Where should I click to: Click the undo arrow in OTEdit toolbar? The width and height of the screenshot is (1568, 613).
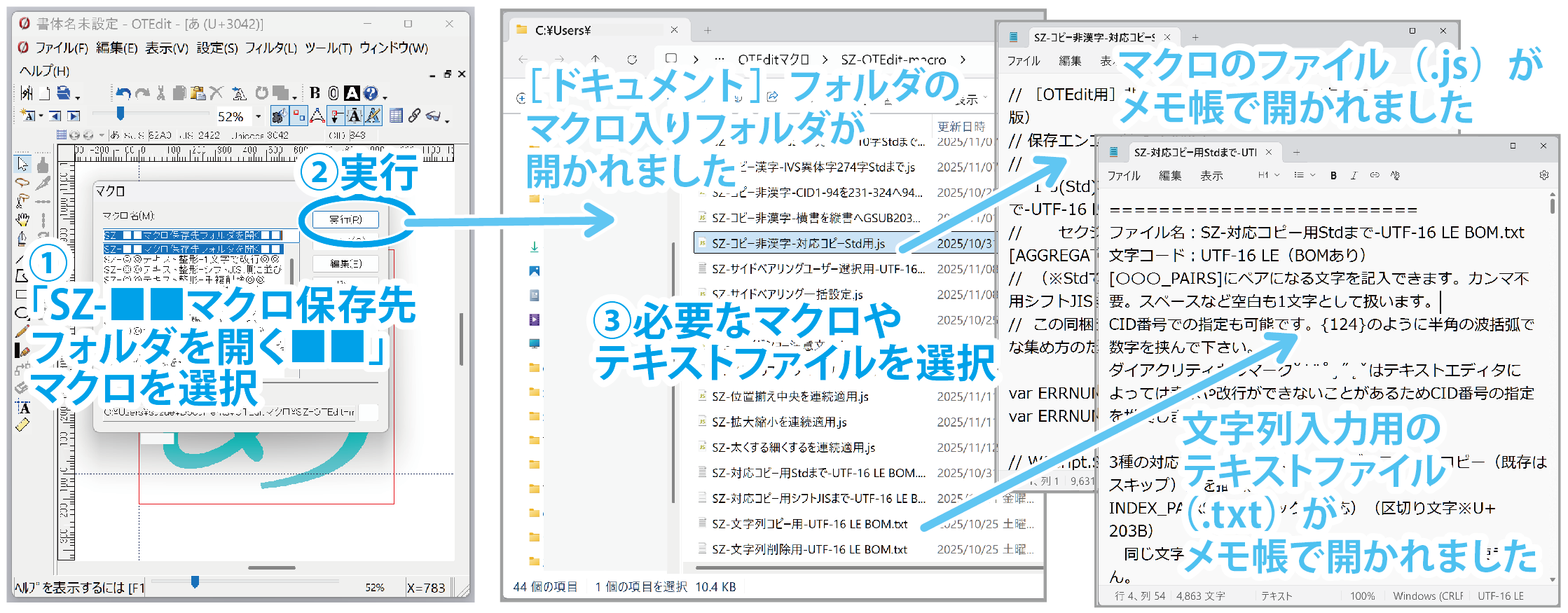click(124, 93)
